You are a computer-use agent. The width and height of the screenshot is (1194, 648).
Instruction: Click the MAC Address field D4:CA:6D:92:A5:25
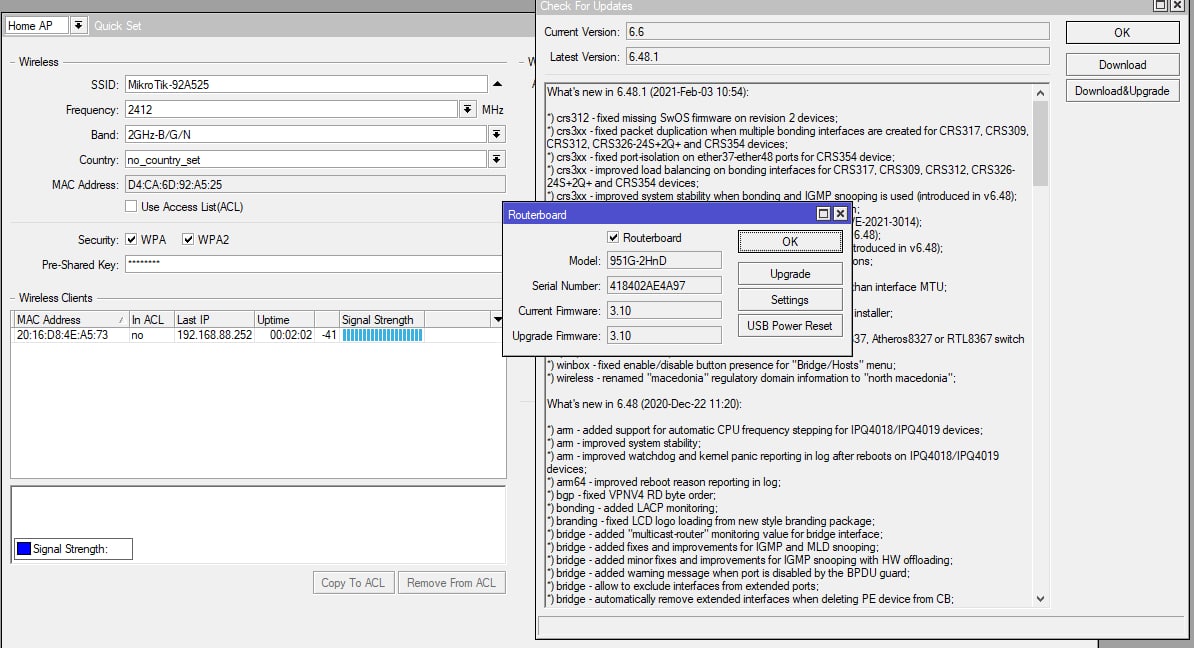pos(315,184)
